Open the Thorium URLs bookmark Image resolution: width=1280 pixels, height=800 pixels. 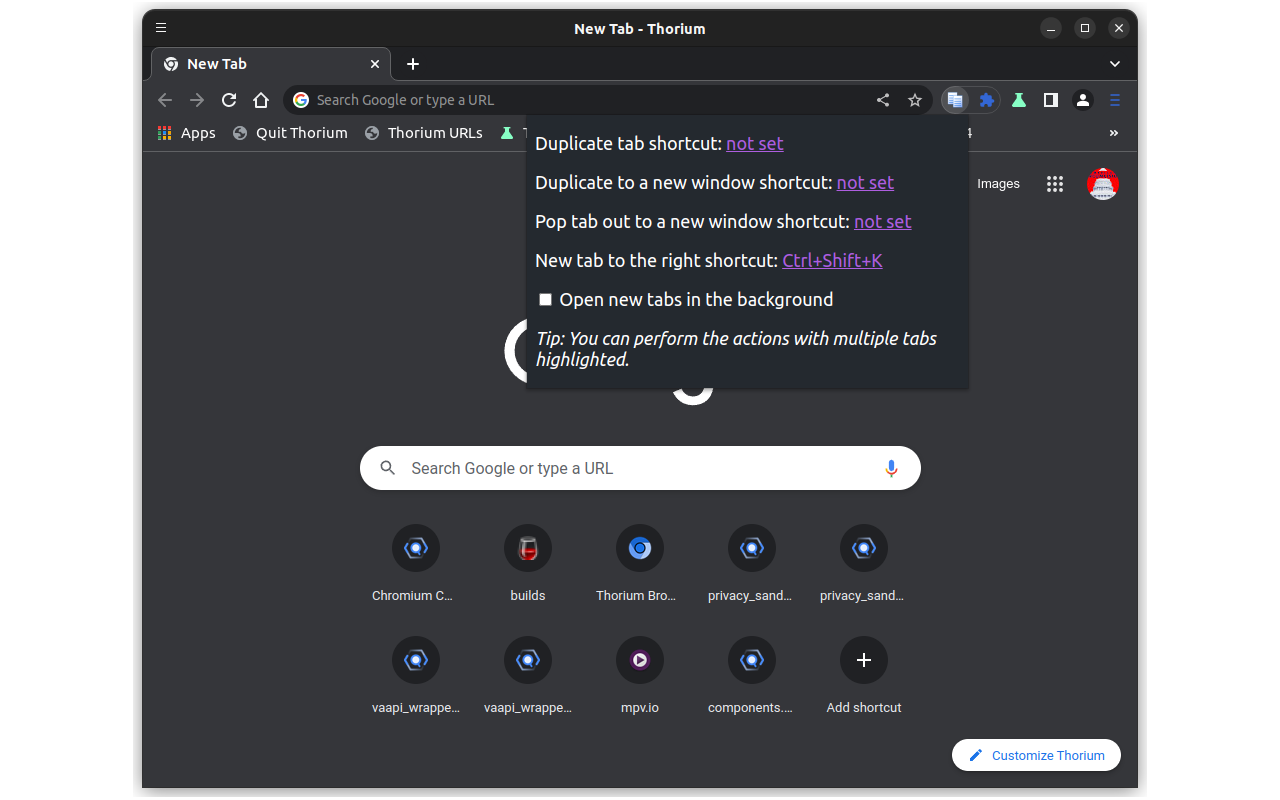click(424, 133)
